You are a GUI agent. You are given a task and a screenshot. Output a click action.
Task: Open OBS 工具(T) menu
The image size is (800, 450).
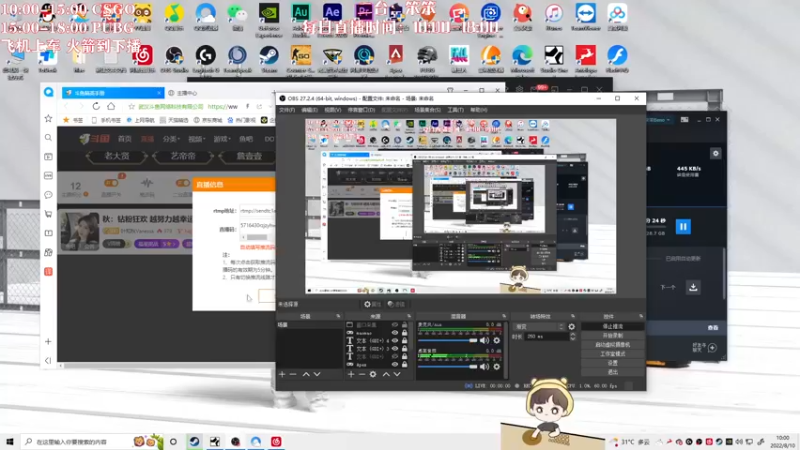point(456,110)
